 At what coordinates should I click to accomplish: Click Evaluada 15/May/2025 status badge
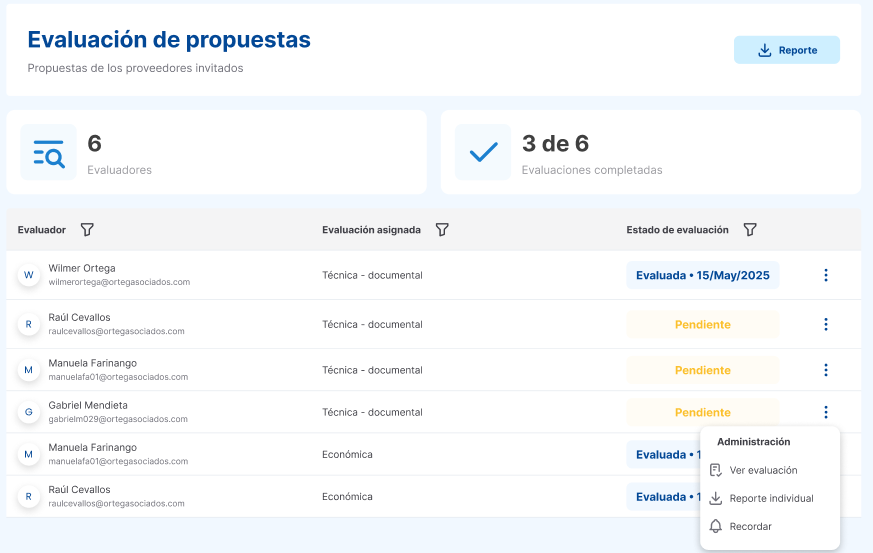click(x=702, y=275)
